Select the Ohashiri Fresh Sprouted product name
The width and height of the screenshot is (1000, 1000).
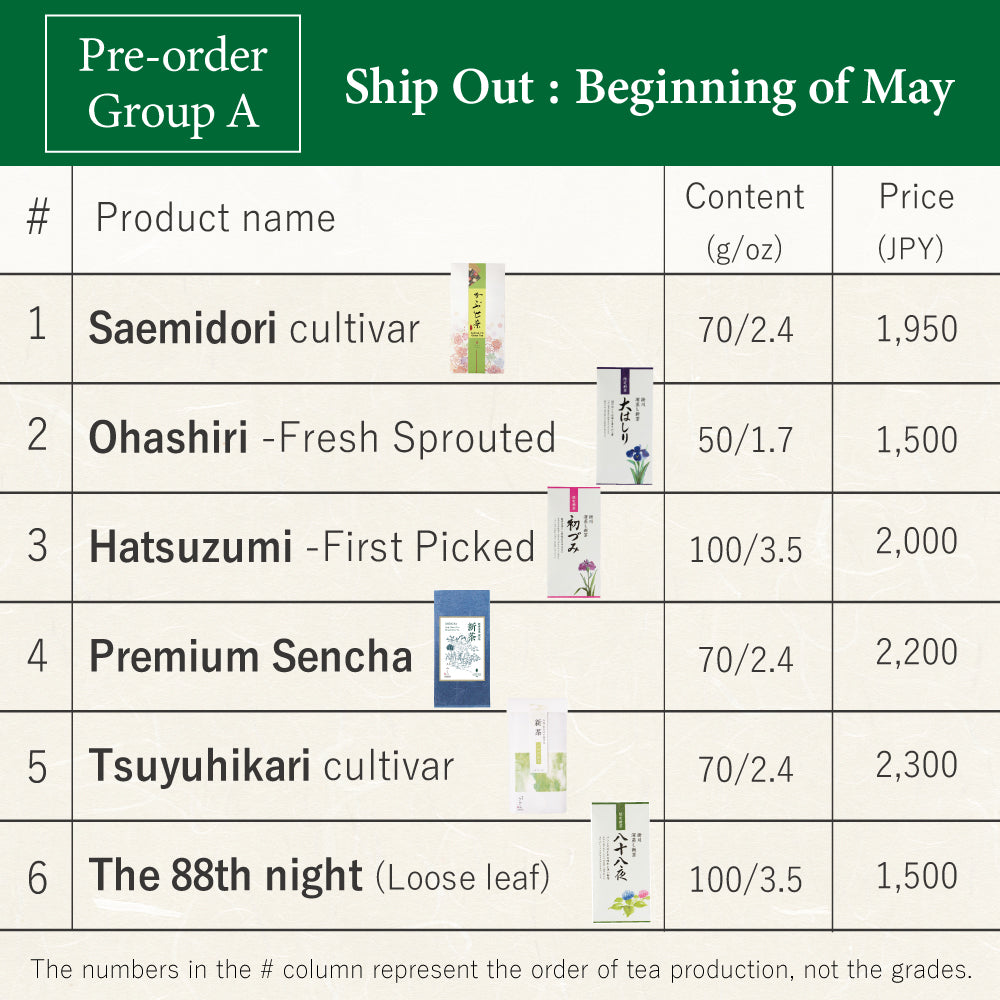pos(322,438)
